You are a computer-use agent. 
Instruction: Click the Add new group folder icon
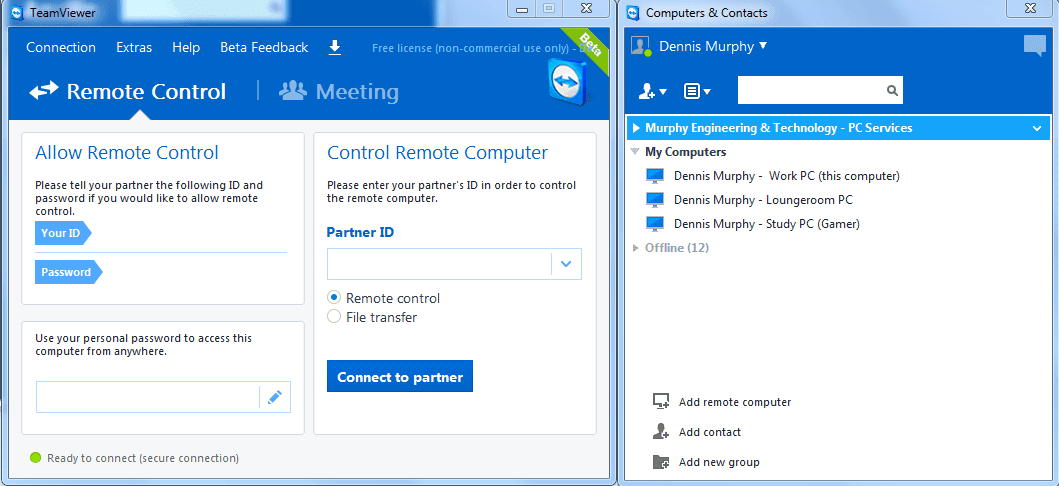661,462
